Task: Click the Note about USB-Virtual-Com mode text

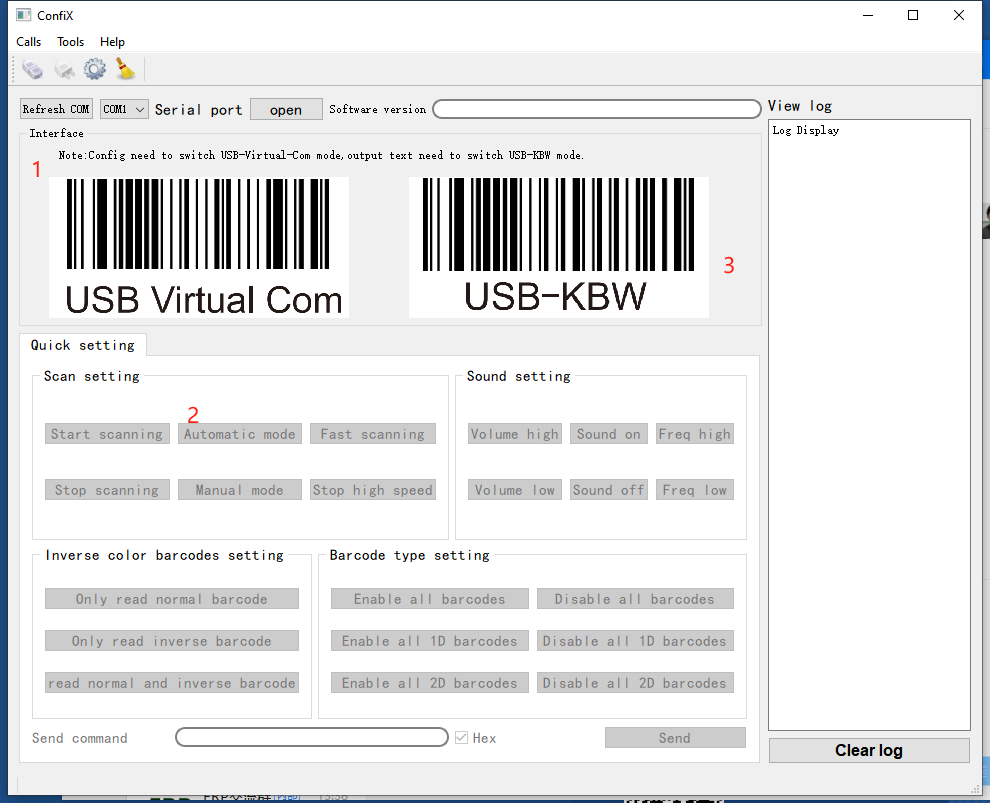Action: point(321,155)
